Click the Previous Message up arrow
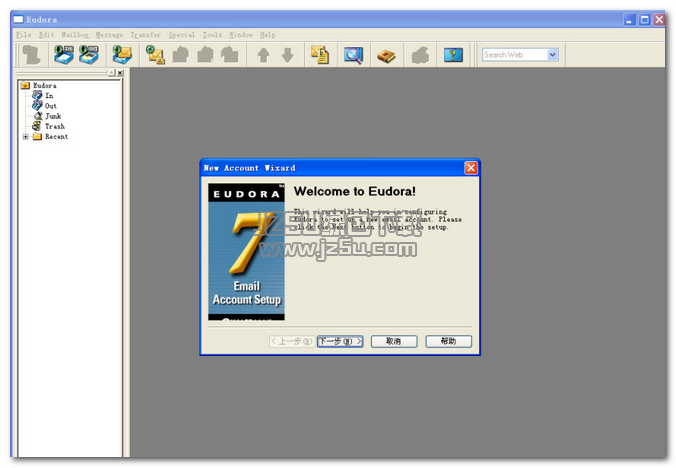Viewport: 676px width, 468px height. pyautogui.click(x=263, y=55)
